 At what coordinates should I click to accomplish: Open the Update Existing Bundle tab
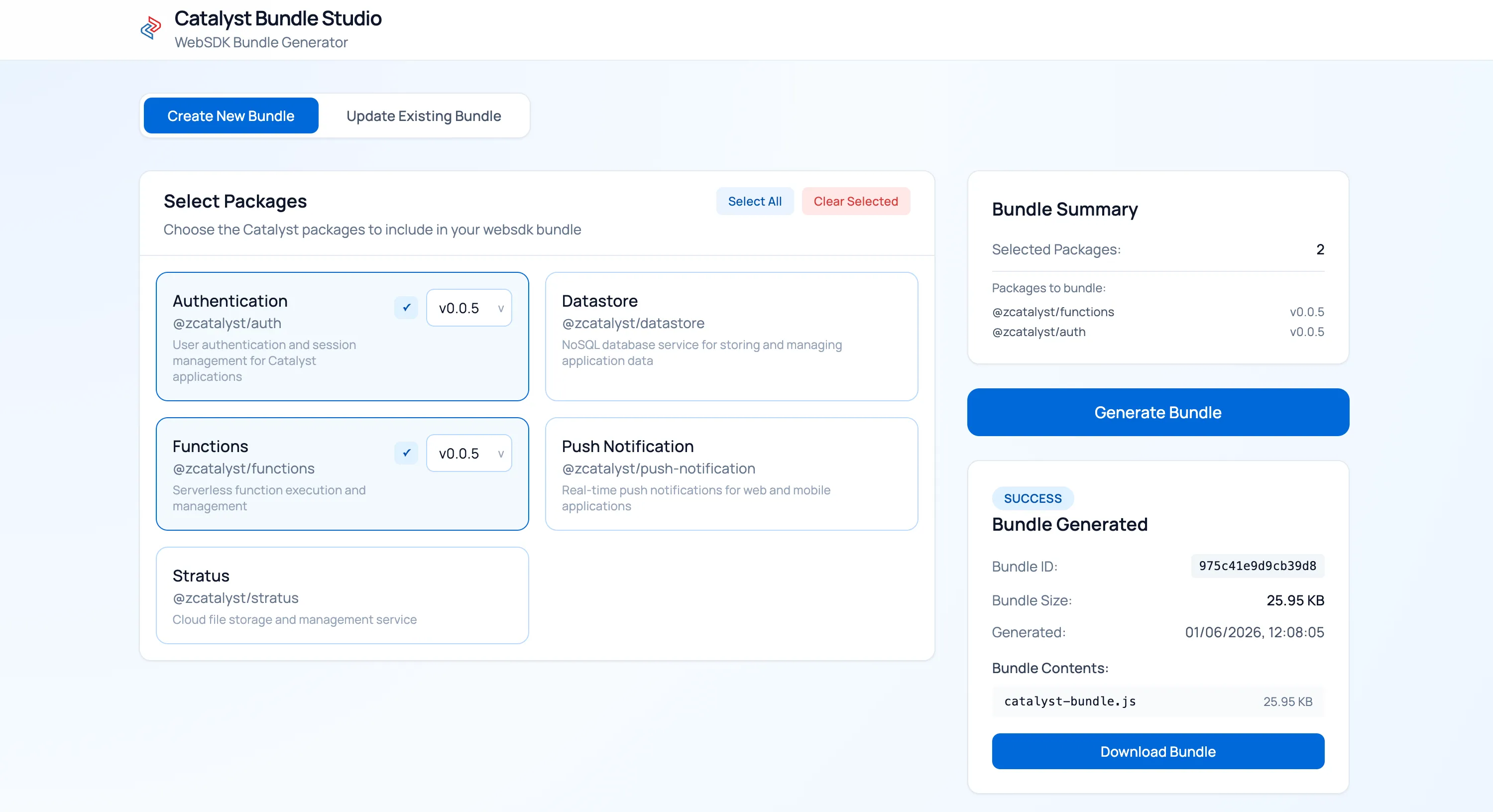click(x=423, y=116)
